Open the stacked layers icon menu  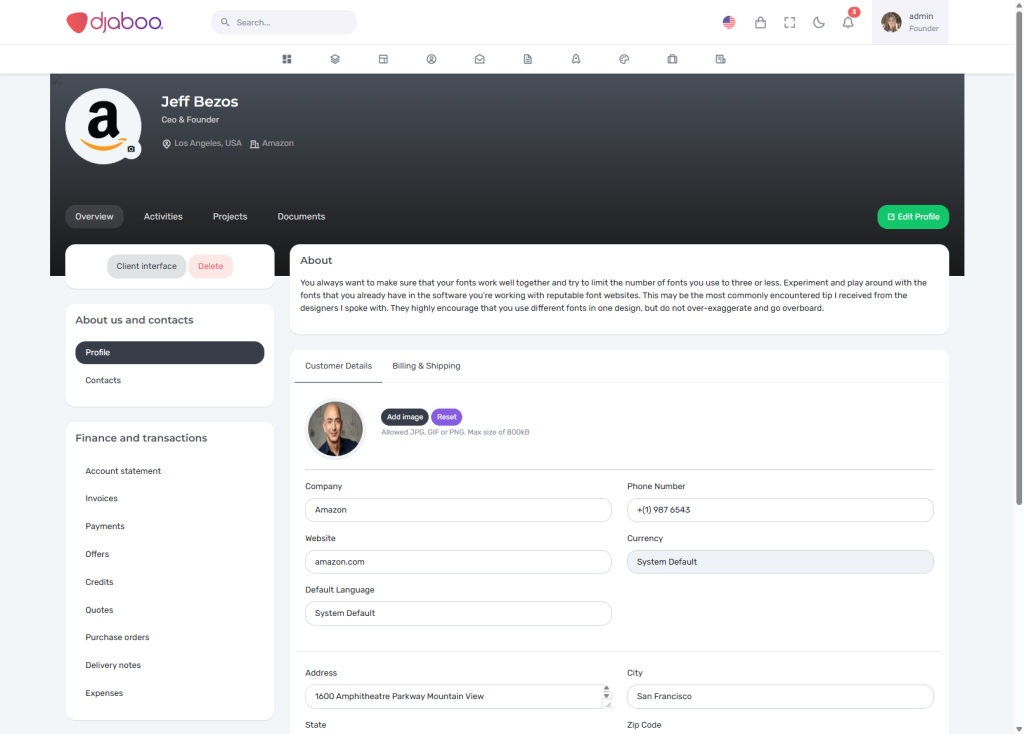[335, 59]
